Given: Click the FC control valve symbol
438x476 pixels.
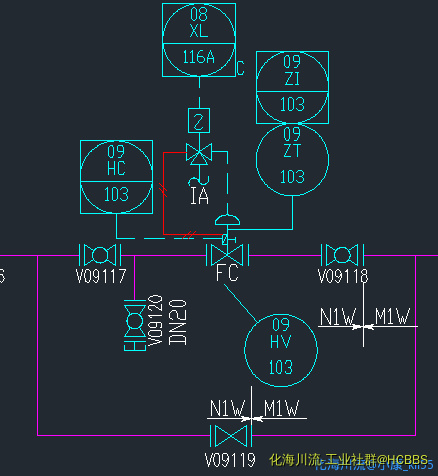Looking at the screenshot, I should (227, 255).
